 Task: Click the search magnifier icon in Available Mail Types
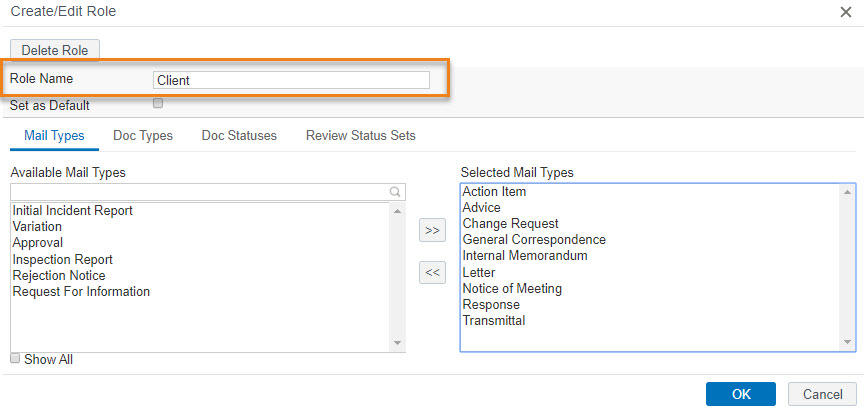pyautogui.click(x=395, y=192)
